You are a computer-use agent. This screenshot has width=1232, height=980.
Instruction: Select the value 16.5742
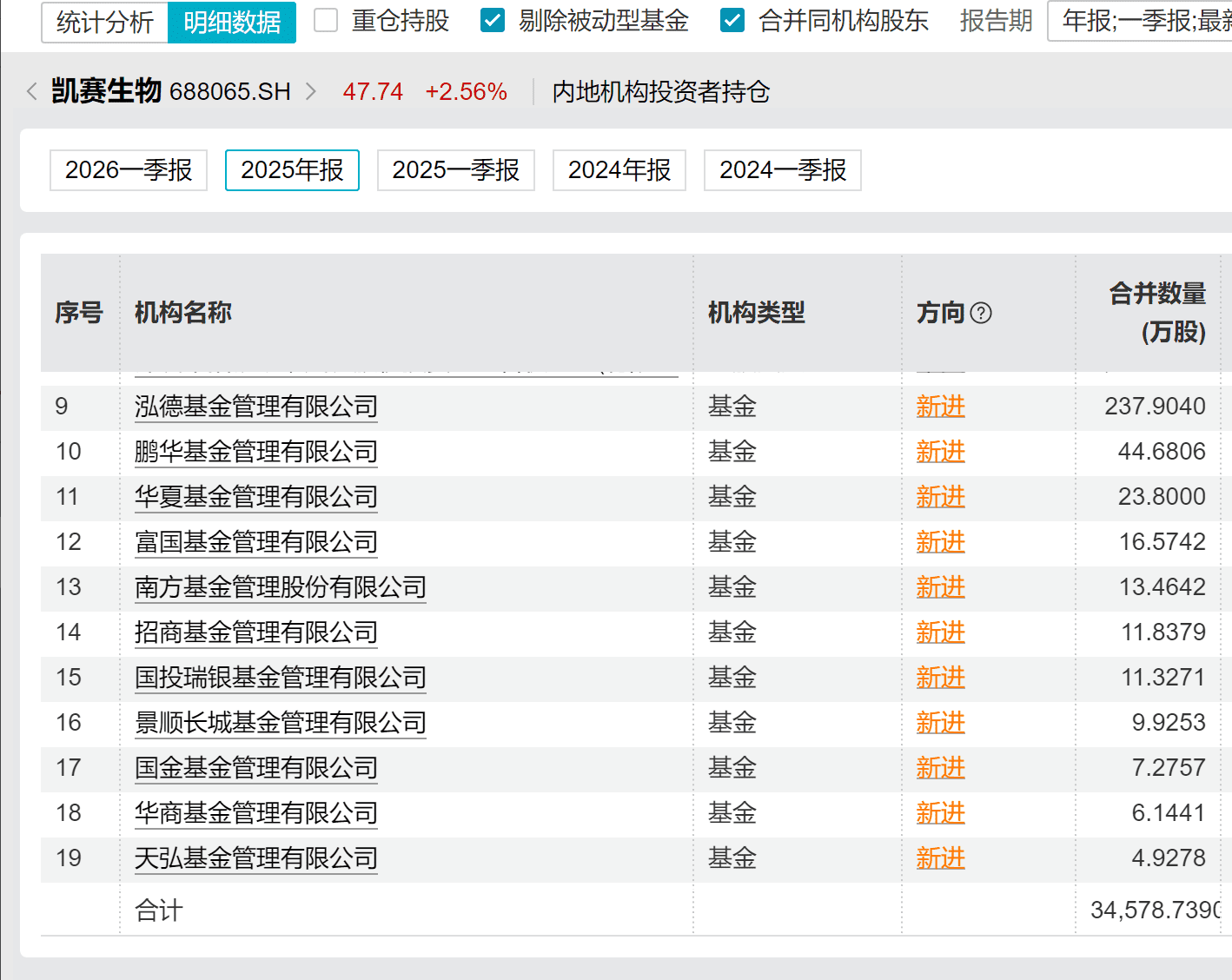1162,542
